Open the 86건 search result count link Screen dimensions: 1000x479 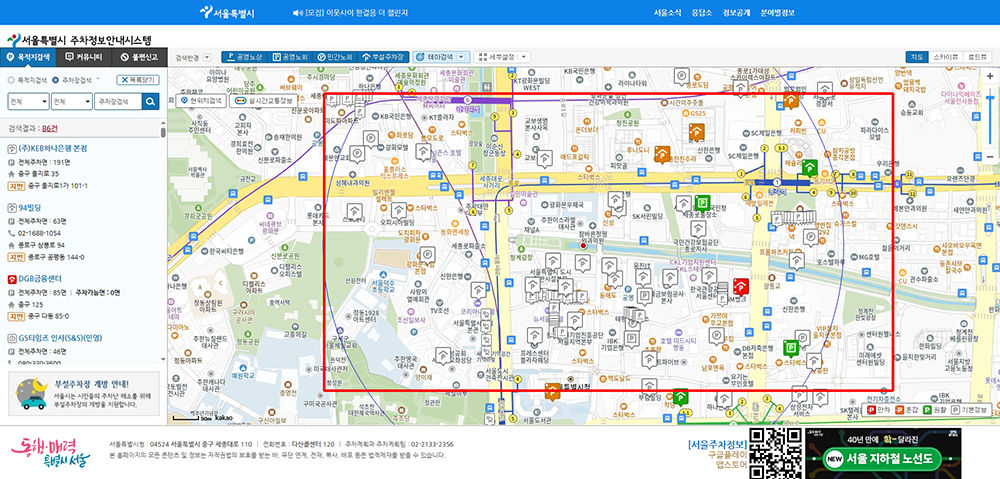coord(50,128)
